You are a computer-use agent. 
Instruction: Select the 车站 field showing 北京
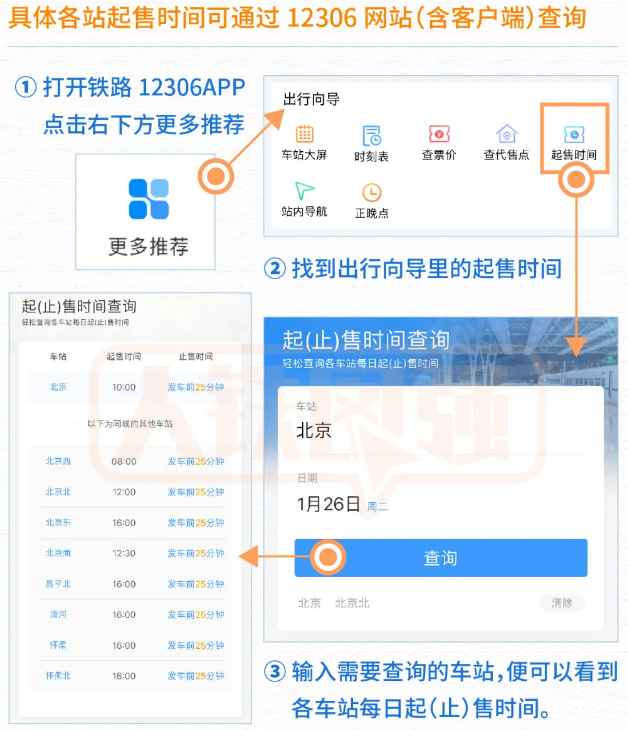(441, 422)
